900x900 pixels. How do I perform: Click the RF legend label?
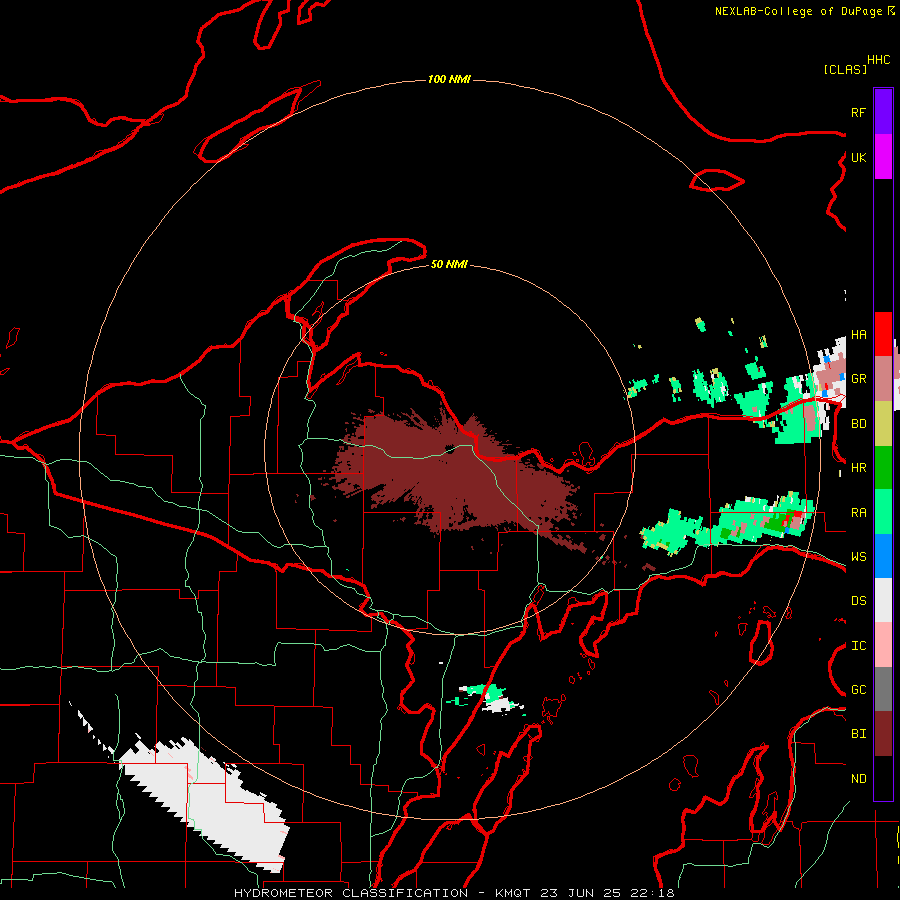(x=858, y=113)
